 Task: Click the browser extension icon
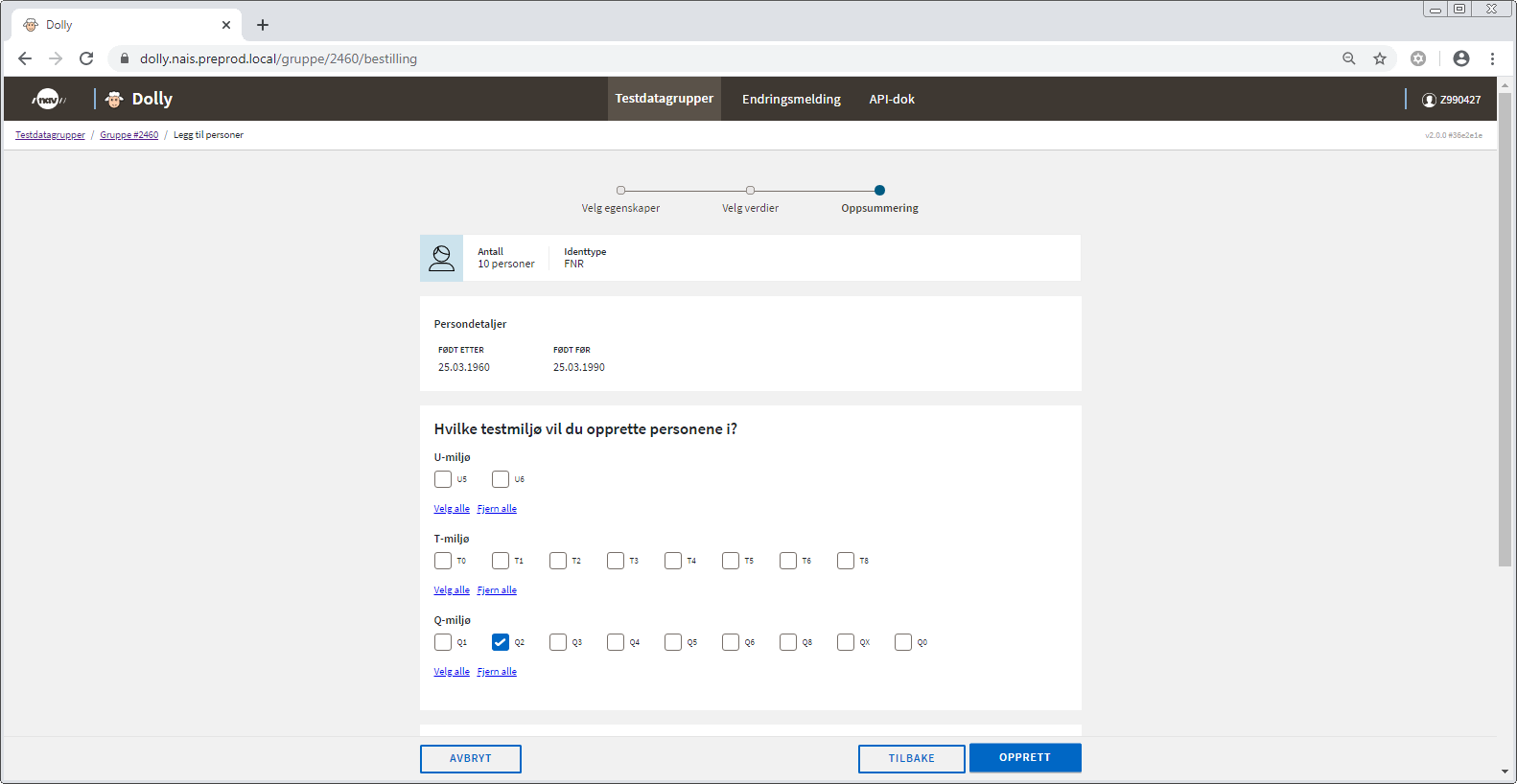coord(1418,58)
